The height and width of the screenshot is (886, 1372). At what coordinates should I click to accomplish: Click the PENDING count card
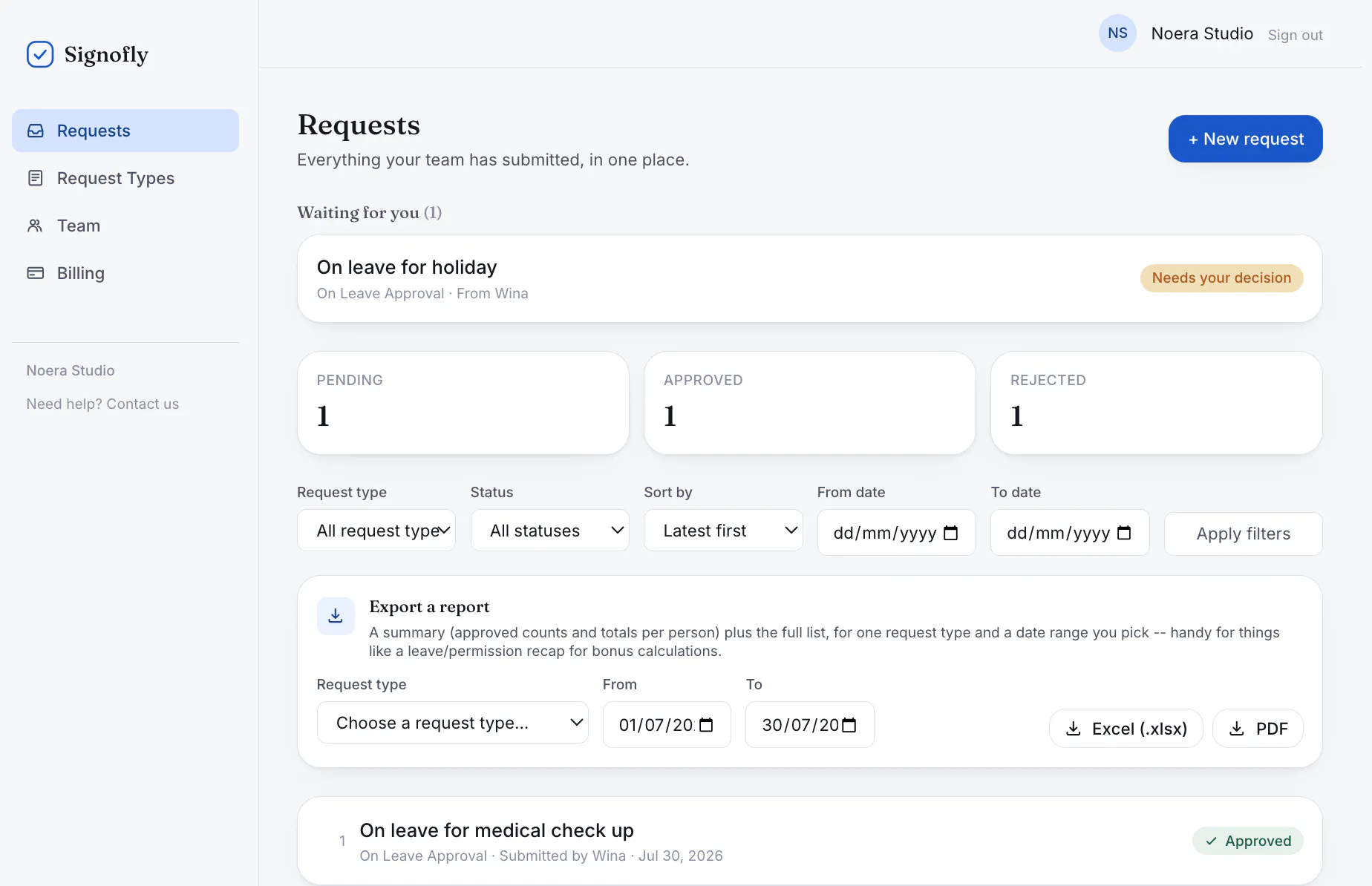pos(463,403)
